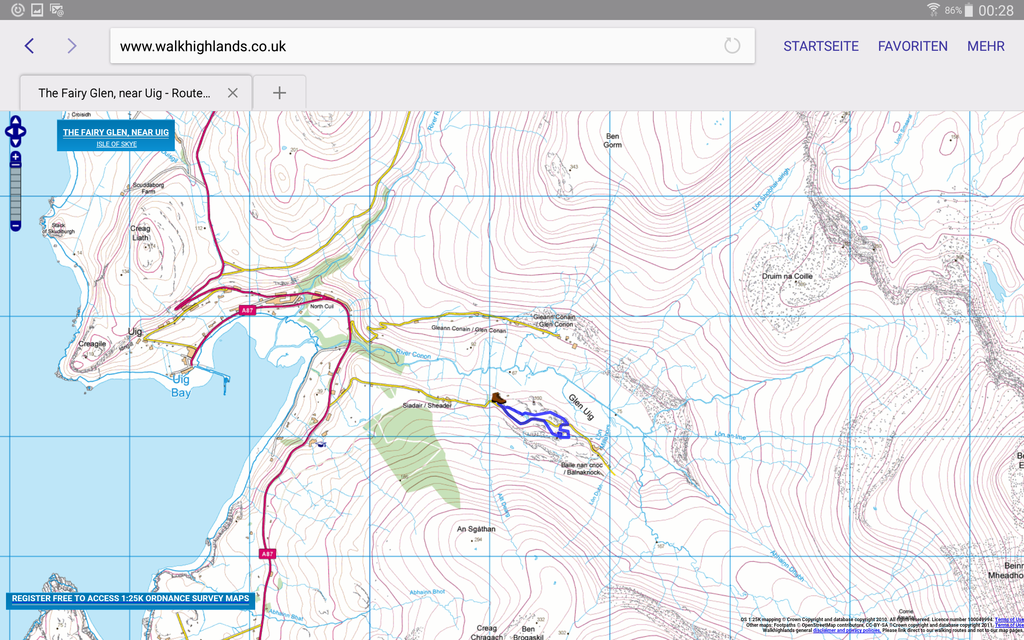Click the 'Creag Liath' map label
Image resolution: width=1024 pixels, height=640 pixels.
(x=140, y=233)
